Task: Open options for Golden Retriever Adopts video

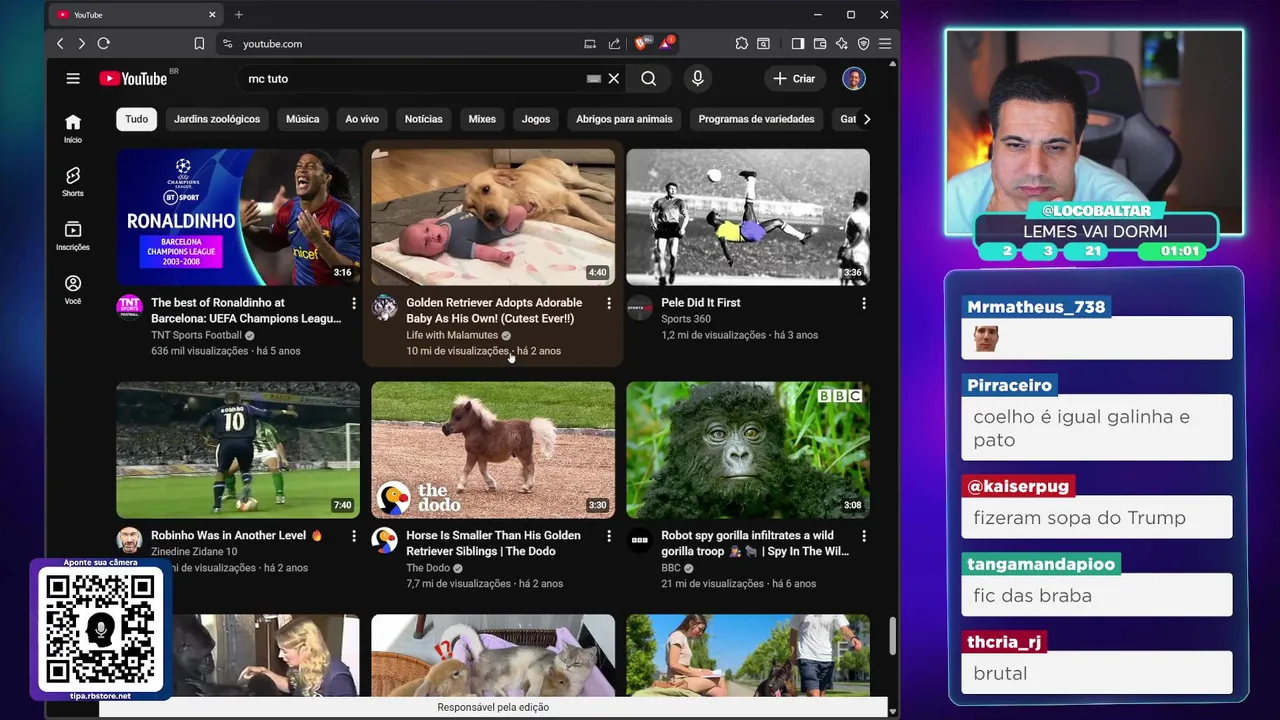Action: point(608,302)
